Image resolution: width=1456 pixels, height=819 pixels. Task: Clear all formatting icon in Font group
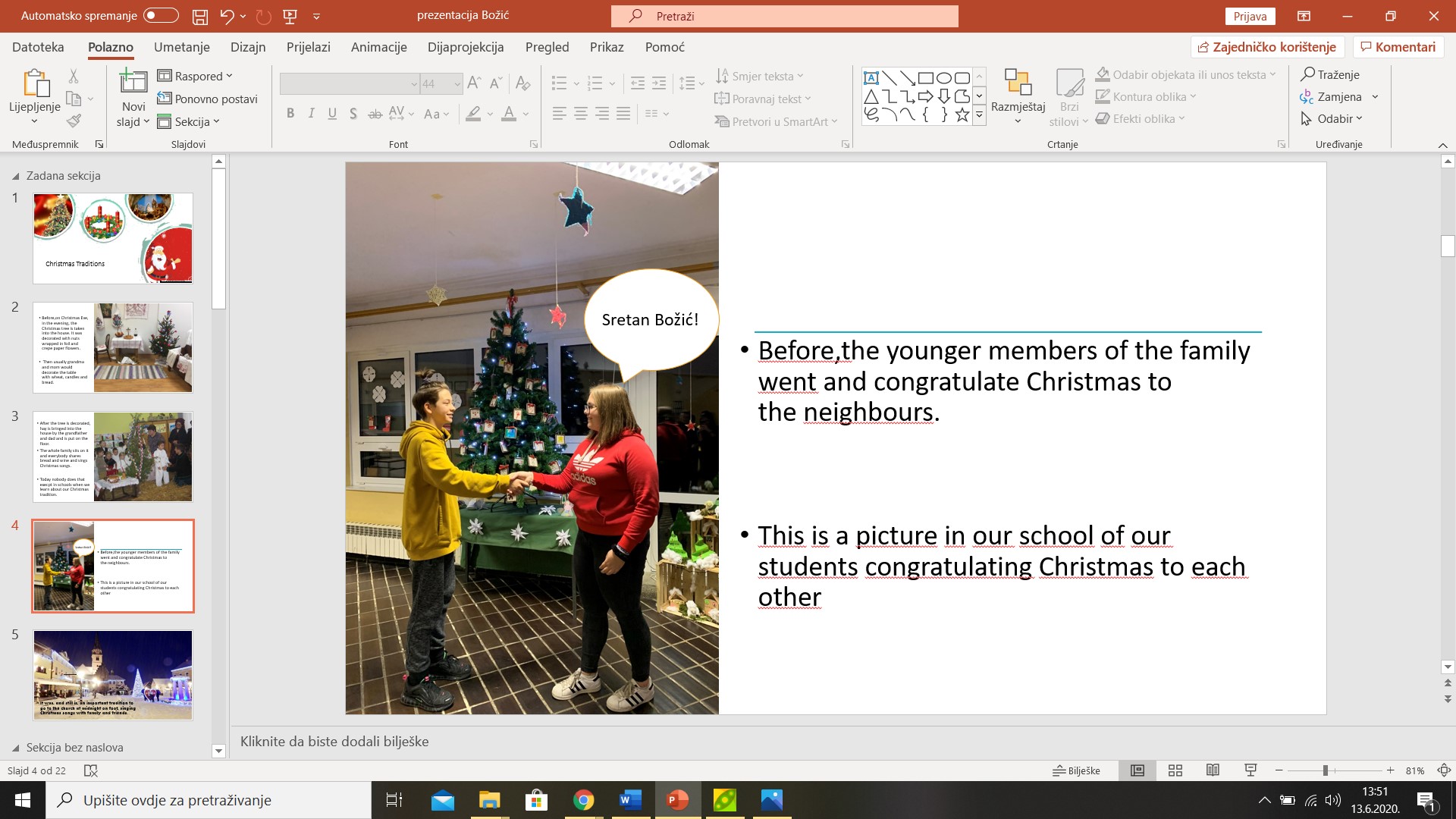pos(522,83)
